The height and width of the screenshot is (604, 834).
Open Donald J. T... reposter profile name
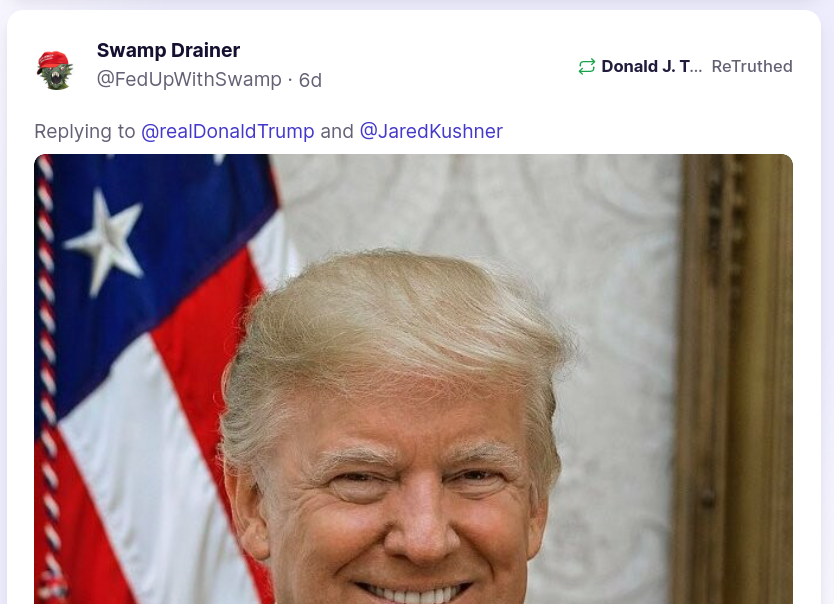point(652,66)
